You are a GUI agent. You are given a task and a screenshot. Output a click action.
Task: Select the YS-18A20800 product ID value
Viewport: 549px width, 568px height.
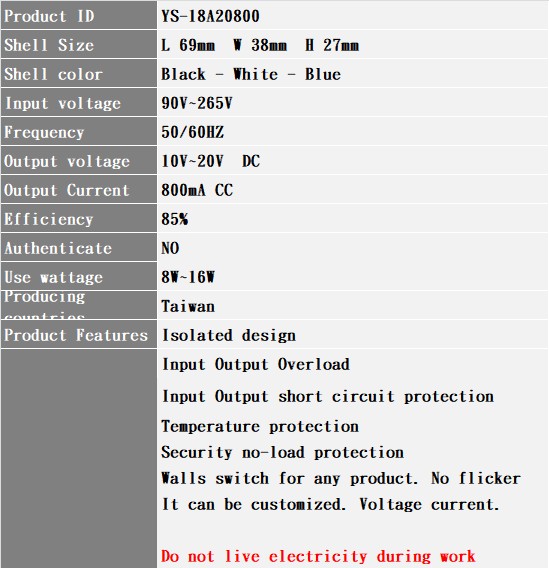pyautogui.click(x=210, y=16)
